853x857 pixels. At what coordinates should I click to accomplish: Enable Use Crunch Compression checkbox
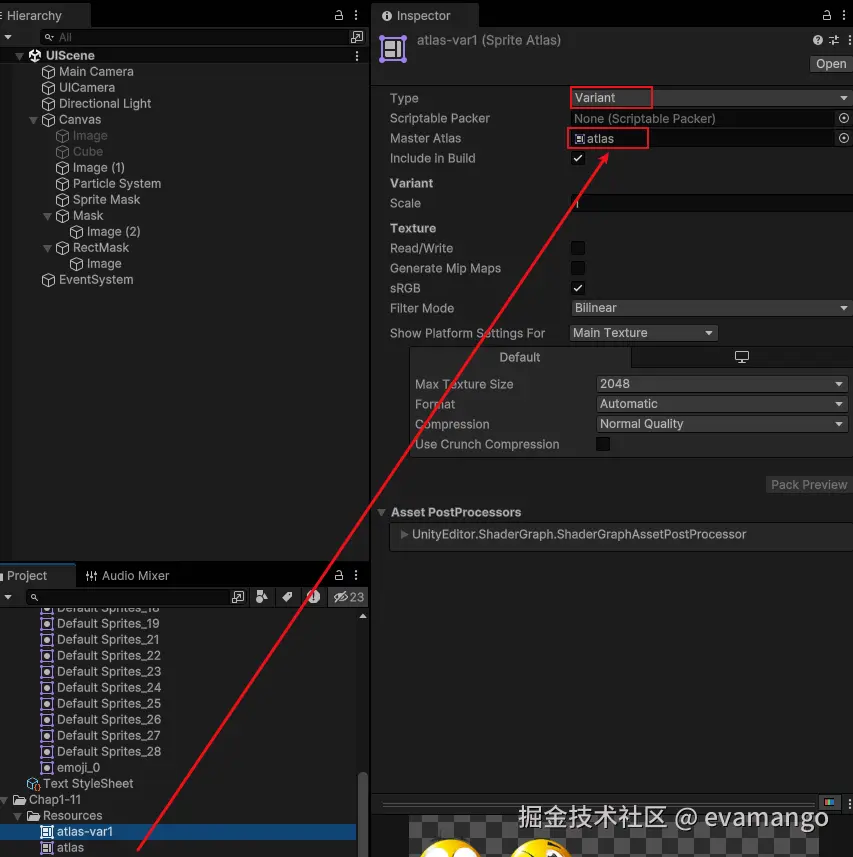[603, 444]
